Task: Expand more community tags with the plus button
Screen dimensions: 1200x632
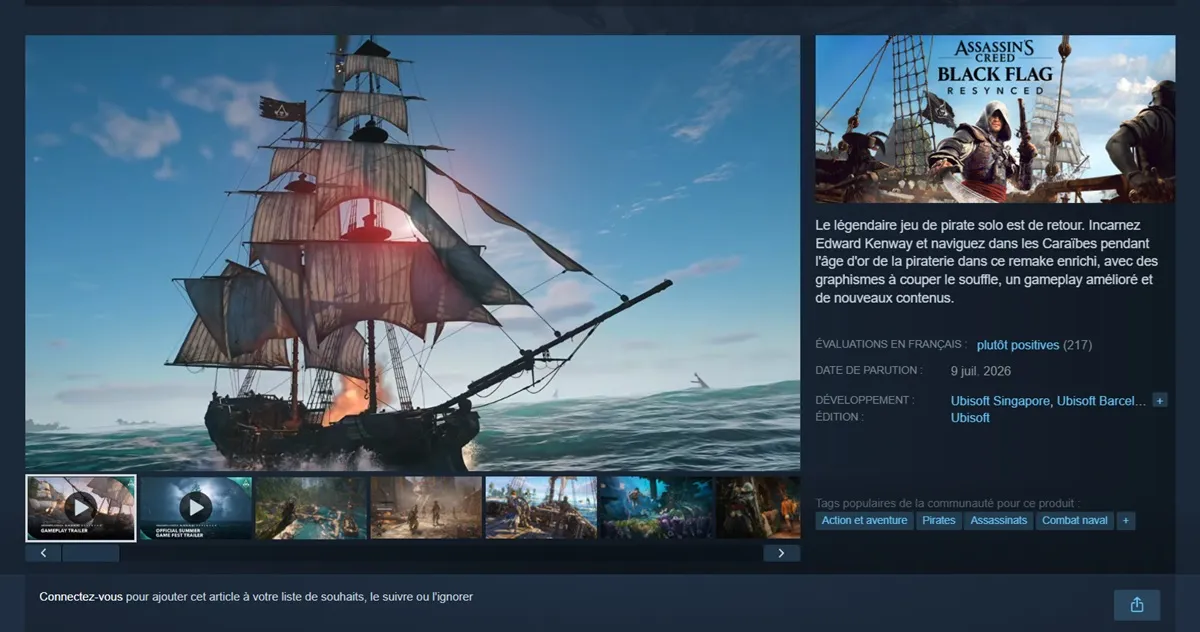Action: (x=1126, y=521)
